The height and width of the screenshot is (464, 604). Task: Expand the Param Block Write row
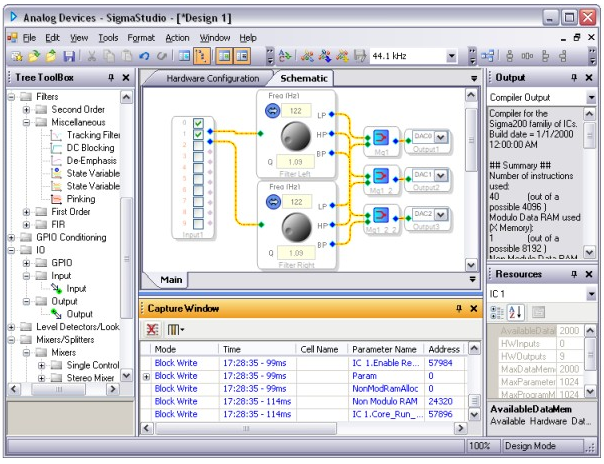146,377
